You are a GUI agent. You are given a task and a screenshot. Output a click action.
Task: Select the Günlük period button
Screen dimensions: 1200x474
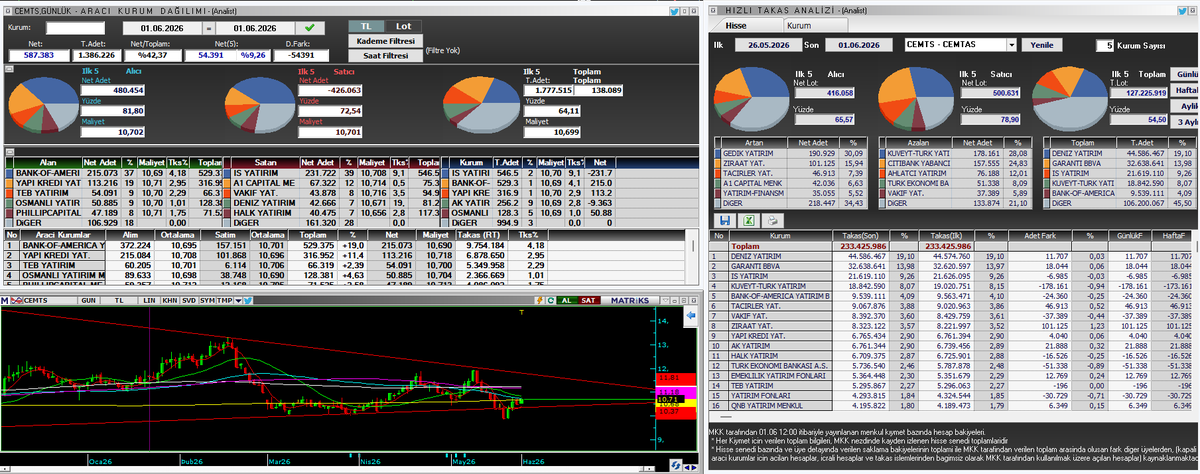[1184, 75]
